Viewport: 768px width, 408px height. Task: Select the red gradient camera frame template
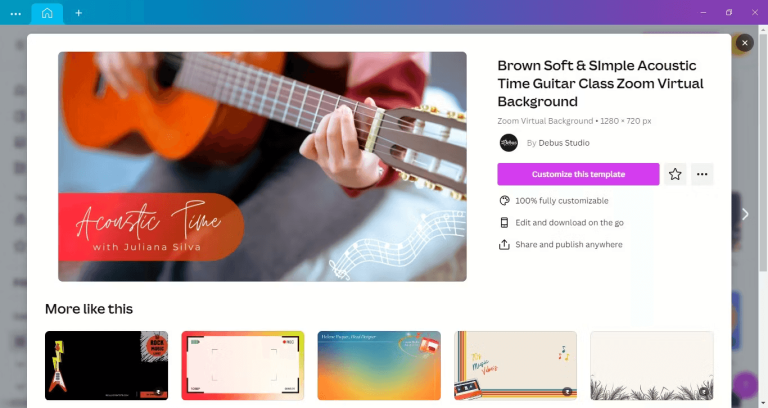tap(242, 365)
